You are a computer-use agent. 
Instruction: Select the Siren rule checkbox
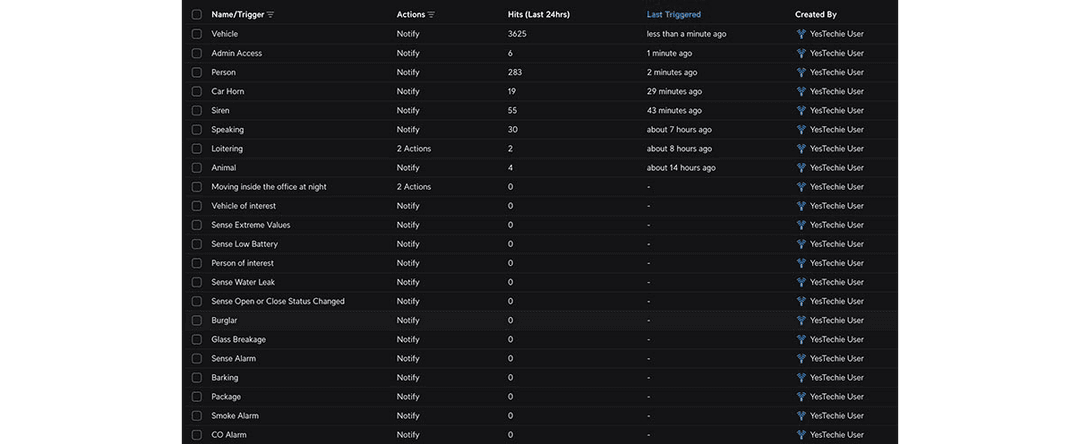[197, 110]
